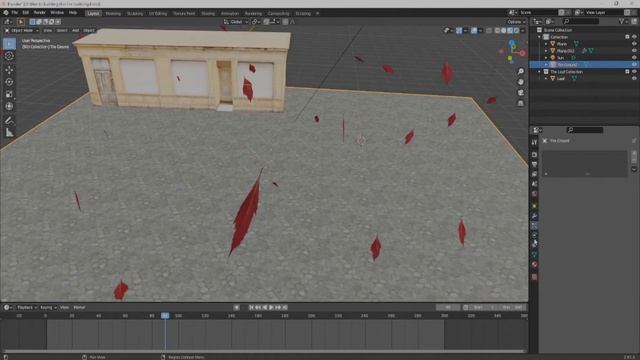
Task: Play the animation forward
Action: [271, 307]
